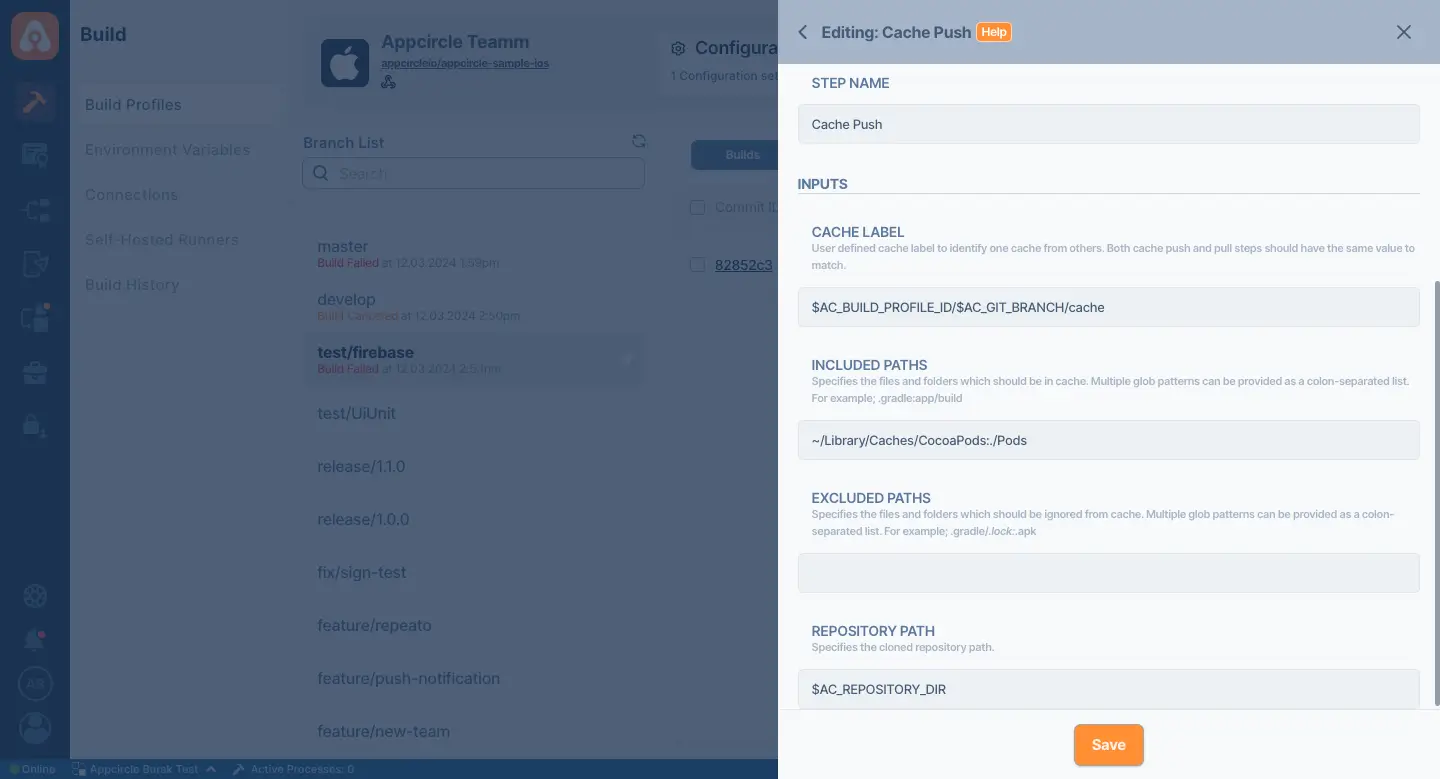Go to Build History menu item
This screenshot has height=779, width=1440.
(131, 285)
